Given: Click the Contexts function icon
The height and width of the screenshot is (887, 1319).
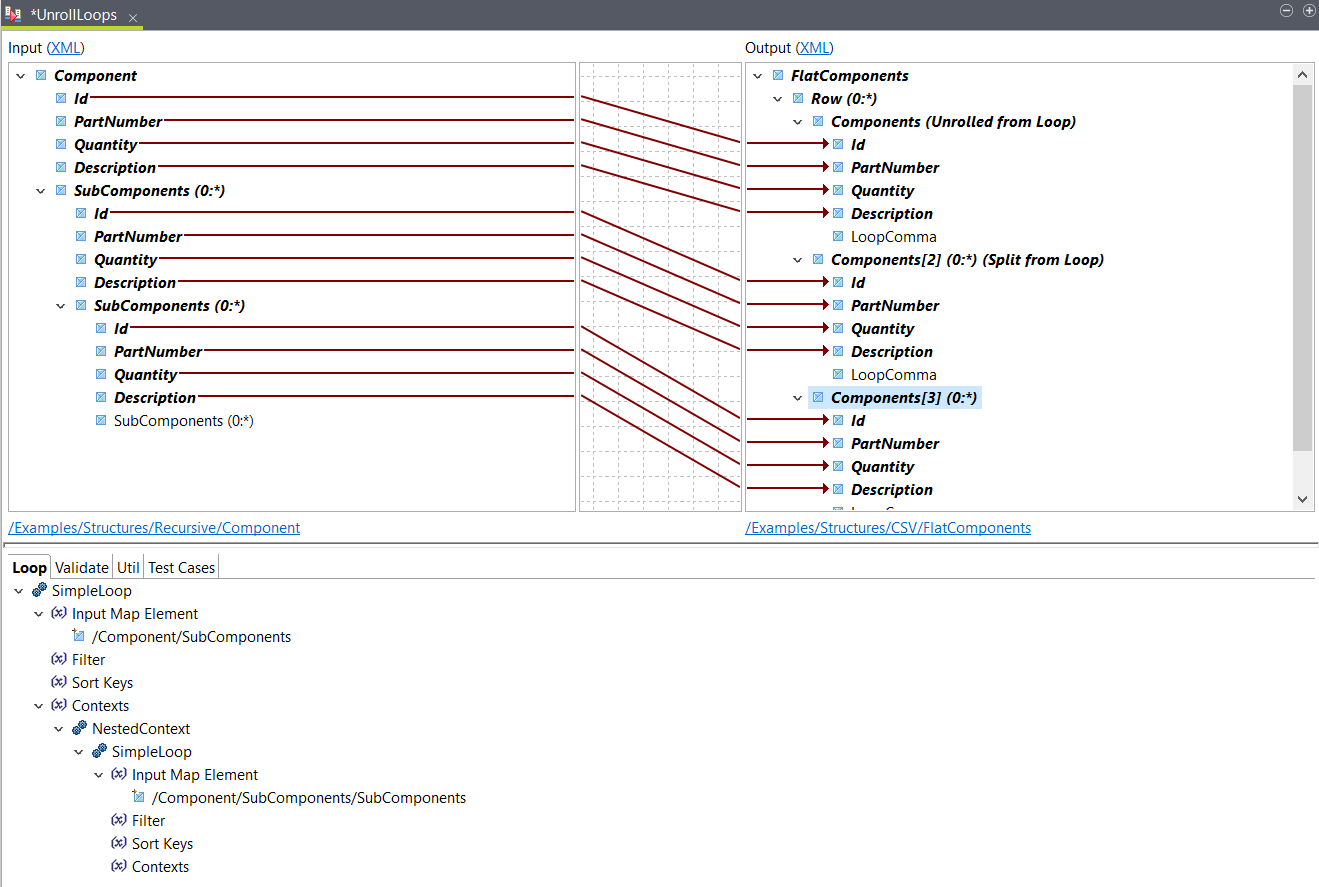Looking at the screenshot, I should click(59, 705).
